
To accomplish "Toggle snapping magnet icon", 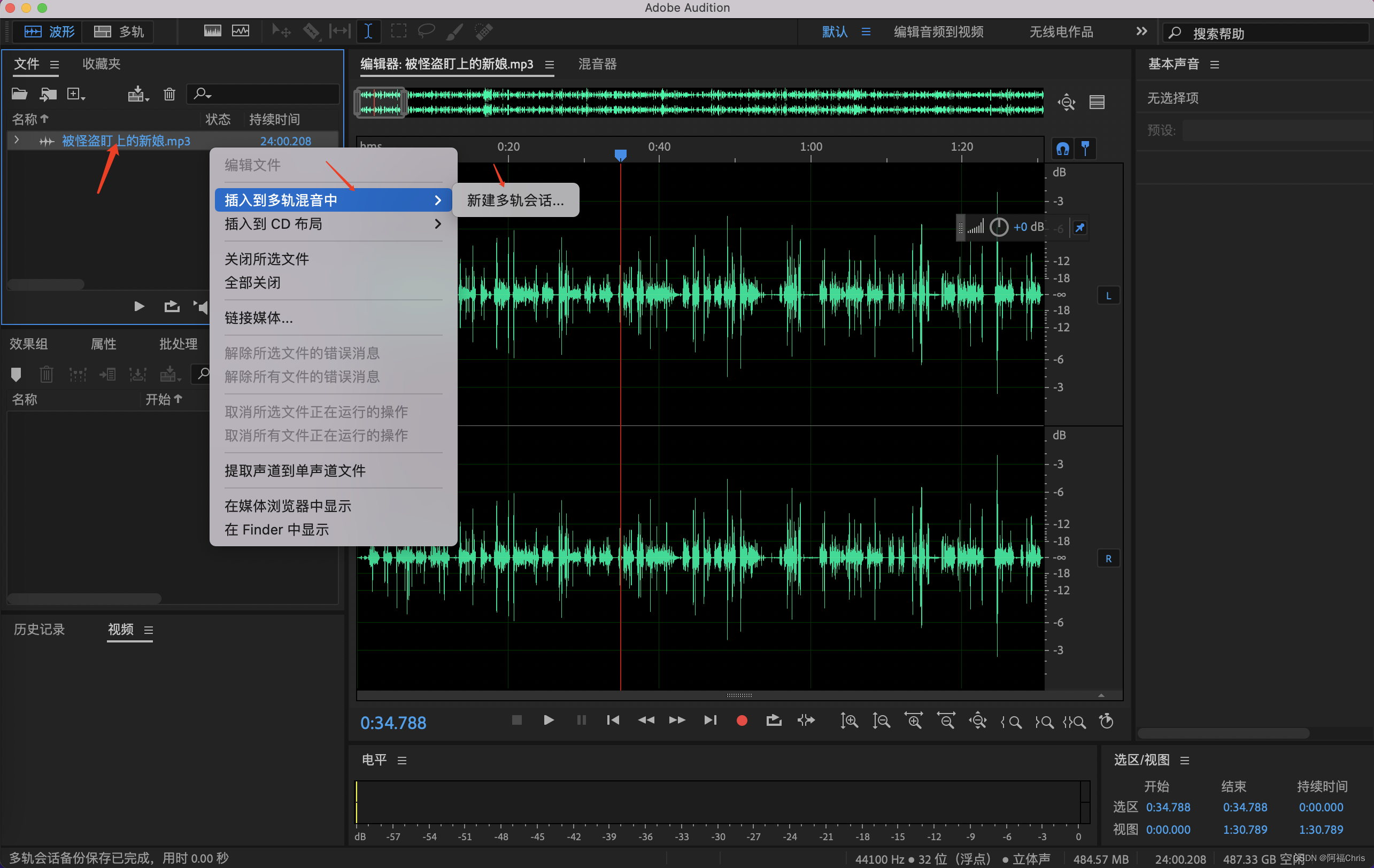I will point(1062,149).
